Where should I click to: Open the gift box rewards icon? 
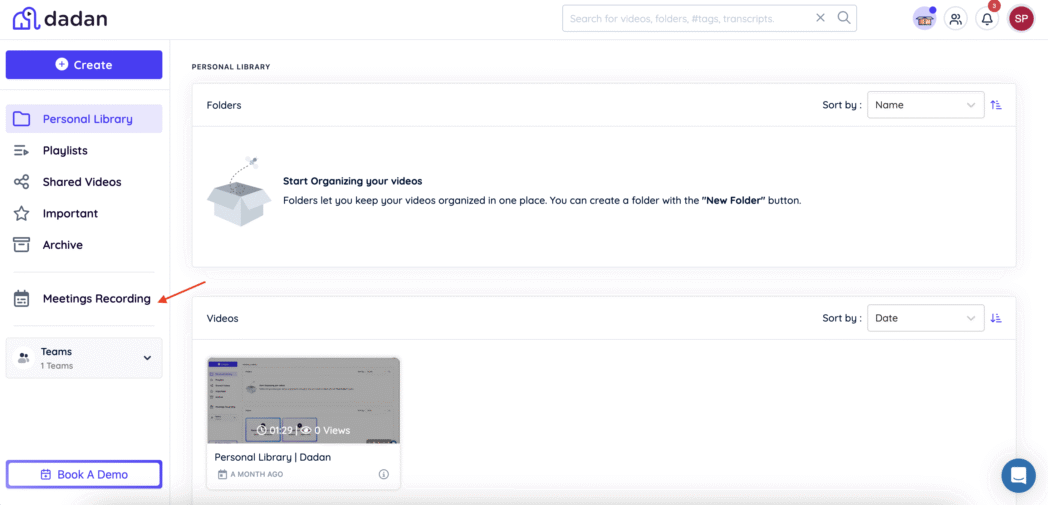[924, 19]
